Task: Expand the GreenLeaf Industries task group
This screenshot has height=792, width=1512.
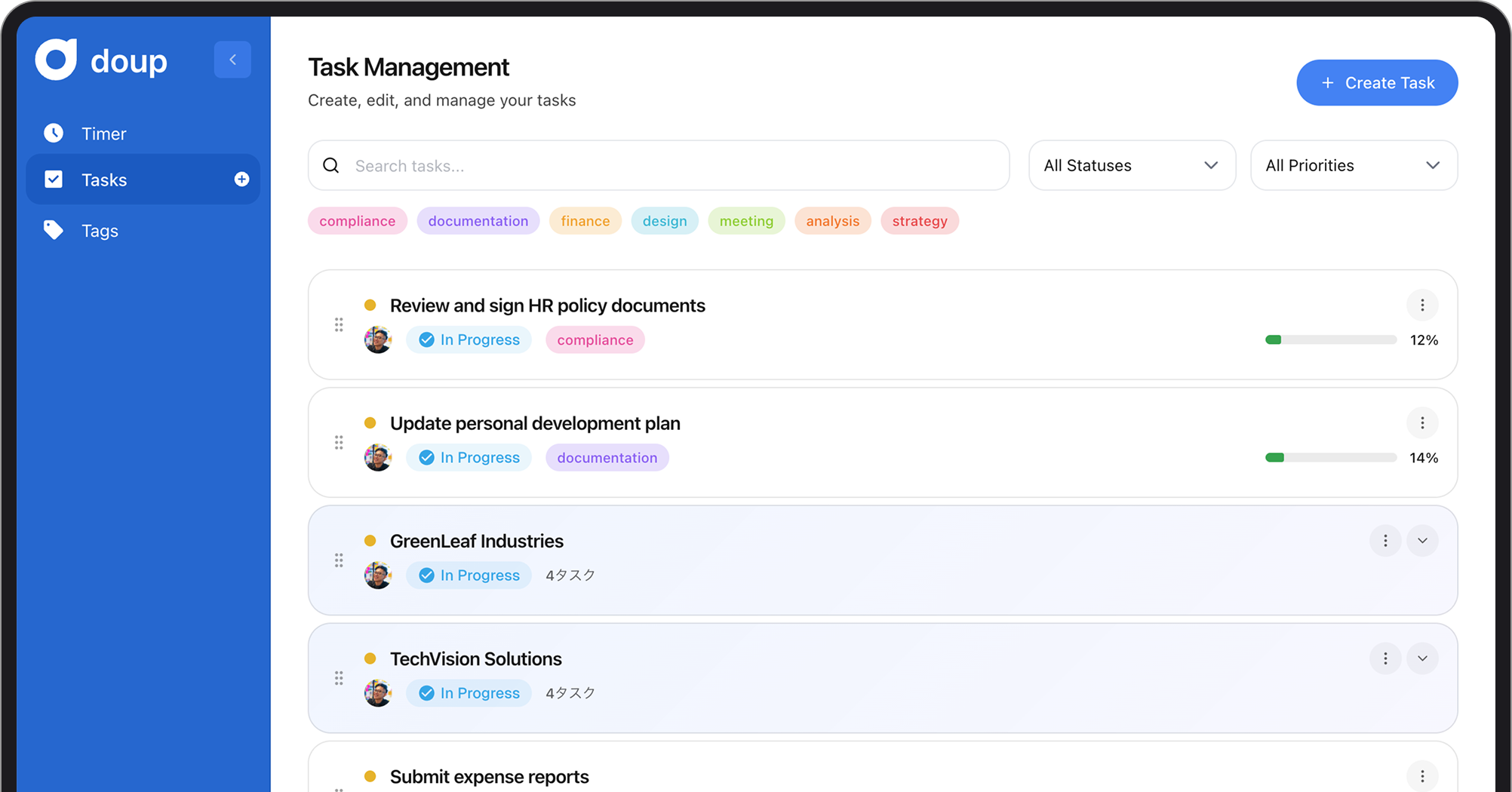Action: pyautogui.click(x=1422, y=541)
